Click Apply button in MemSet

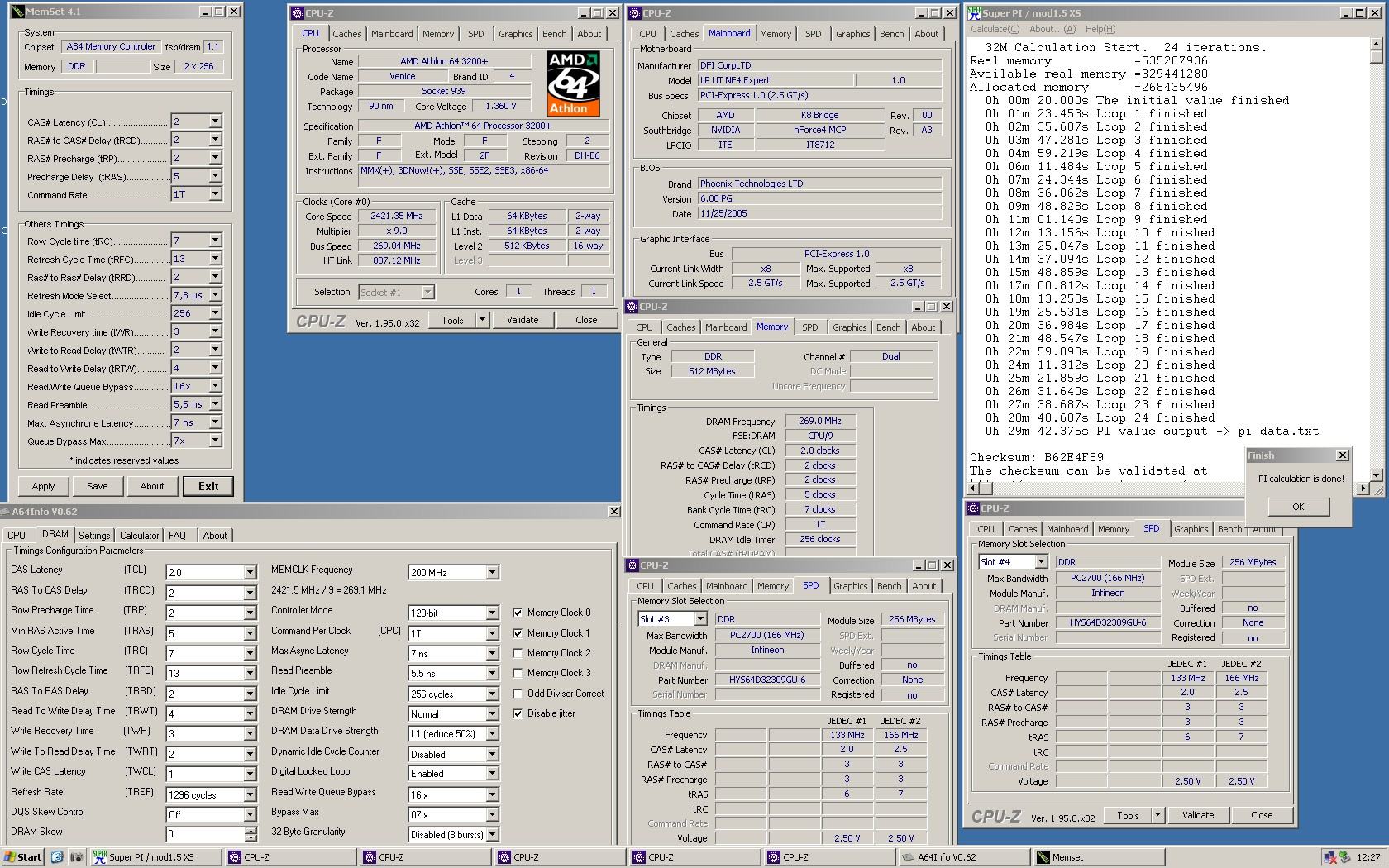(x=43, y=486)
